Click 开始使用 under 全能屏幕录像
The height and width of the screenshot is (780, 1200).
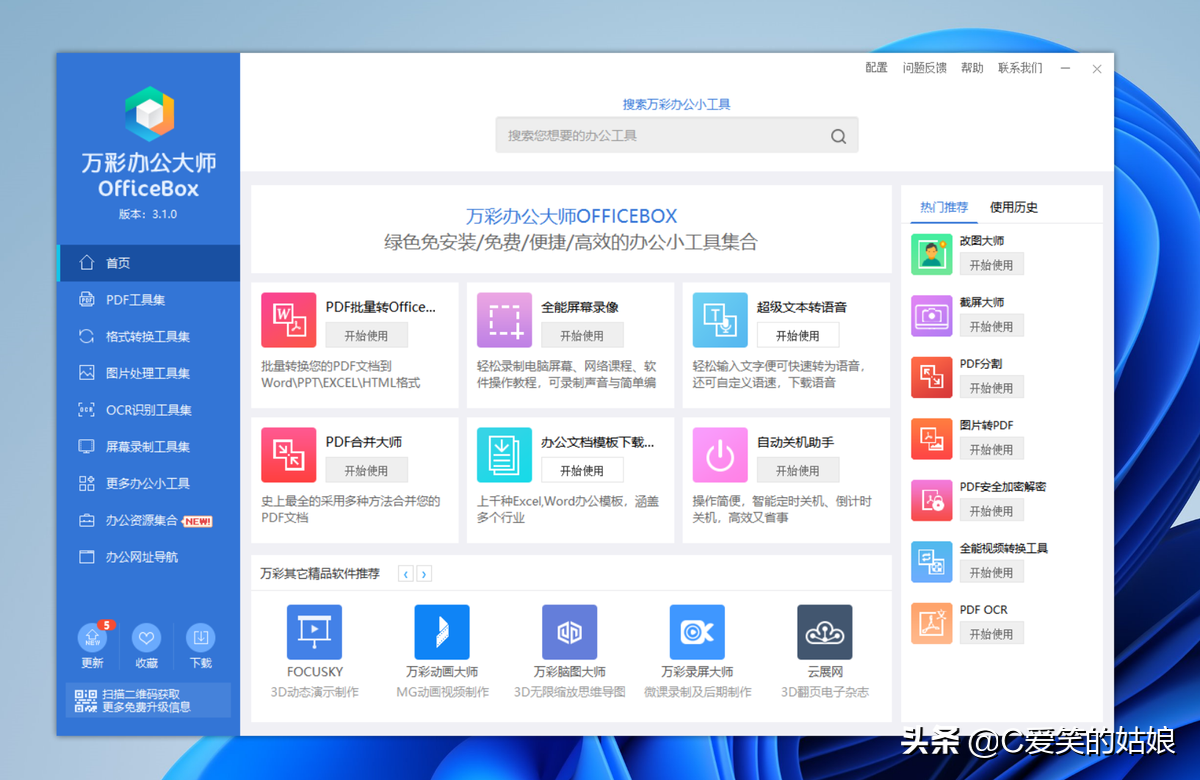[582, 335]
